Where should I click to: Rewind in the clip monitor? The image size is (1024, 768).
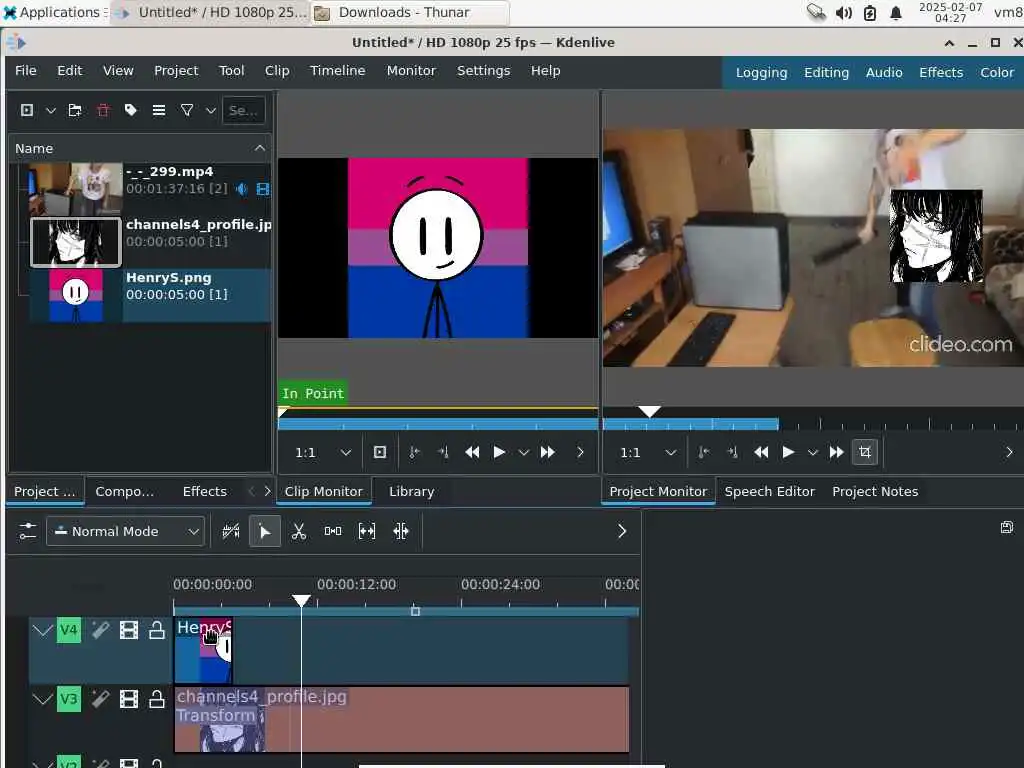pyautogui.click(x=472, y=452)
